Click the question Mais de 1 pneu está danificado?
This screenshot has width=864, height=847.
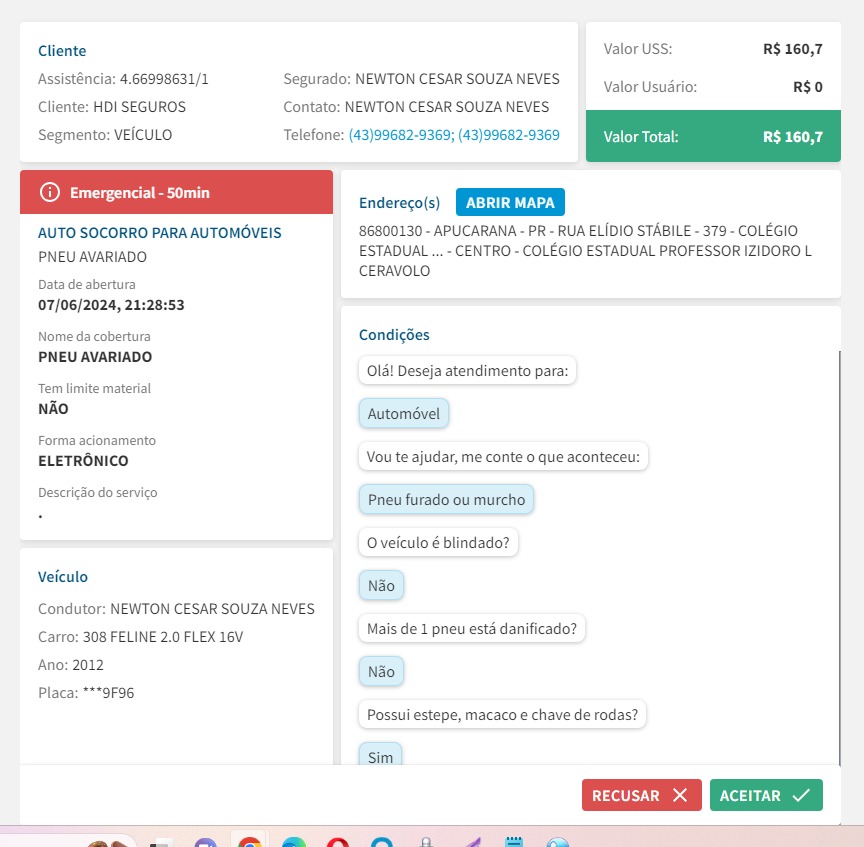pos(472,629)
